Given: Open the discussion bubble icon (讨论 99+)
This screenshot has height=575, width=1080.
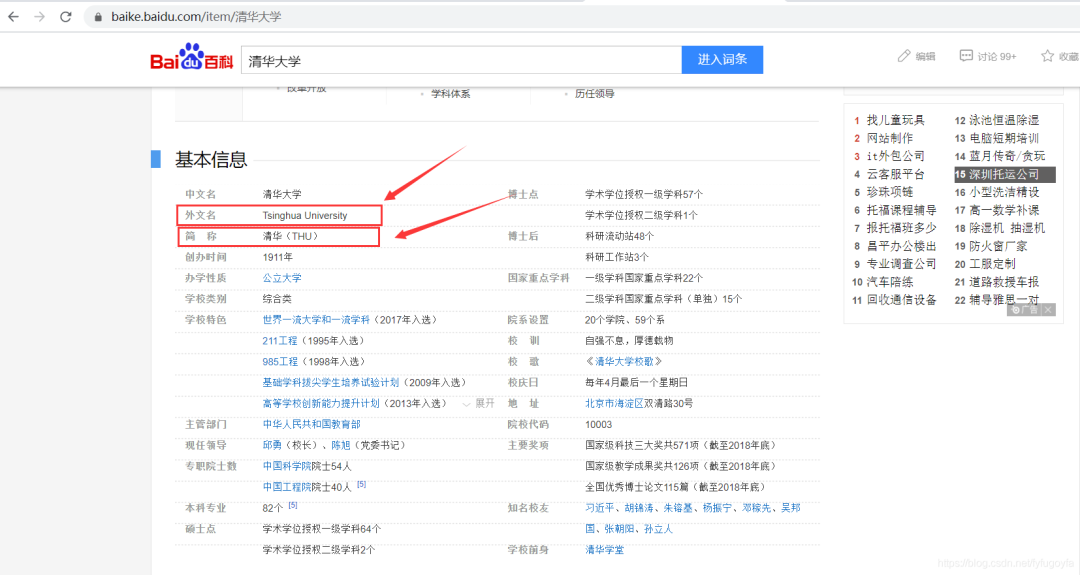Looking at the screenshot, I should point(966,56).
